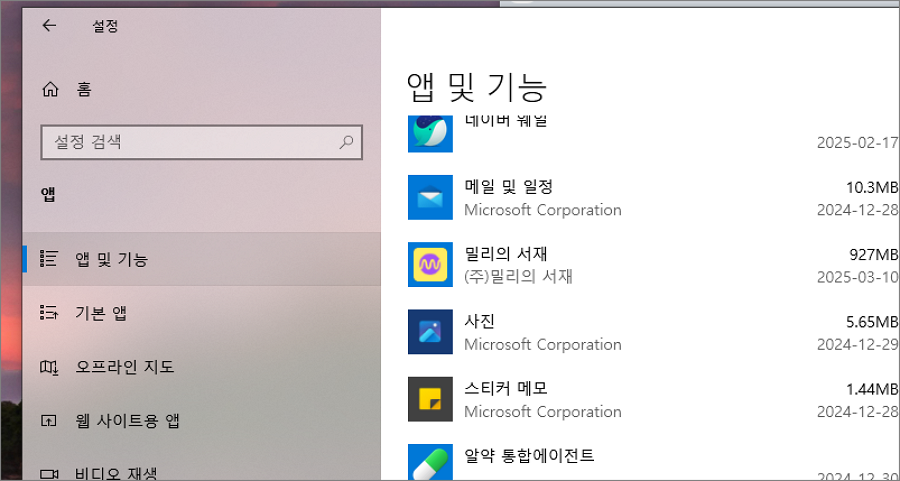Click the 2025-03-10 install date
This screenshot has height=481, width=900.
pyautogui.click(x=858, y=277)
